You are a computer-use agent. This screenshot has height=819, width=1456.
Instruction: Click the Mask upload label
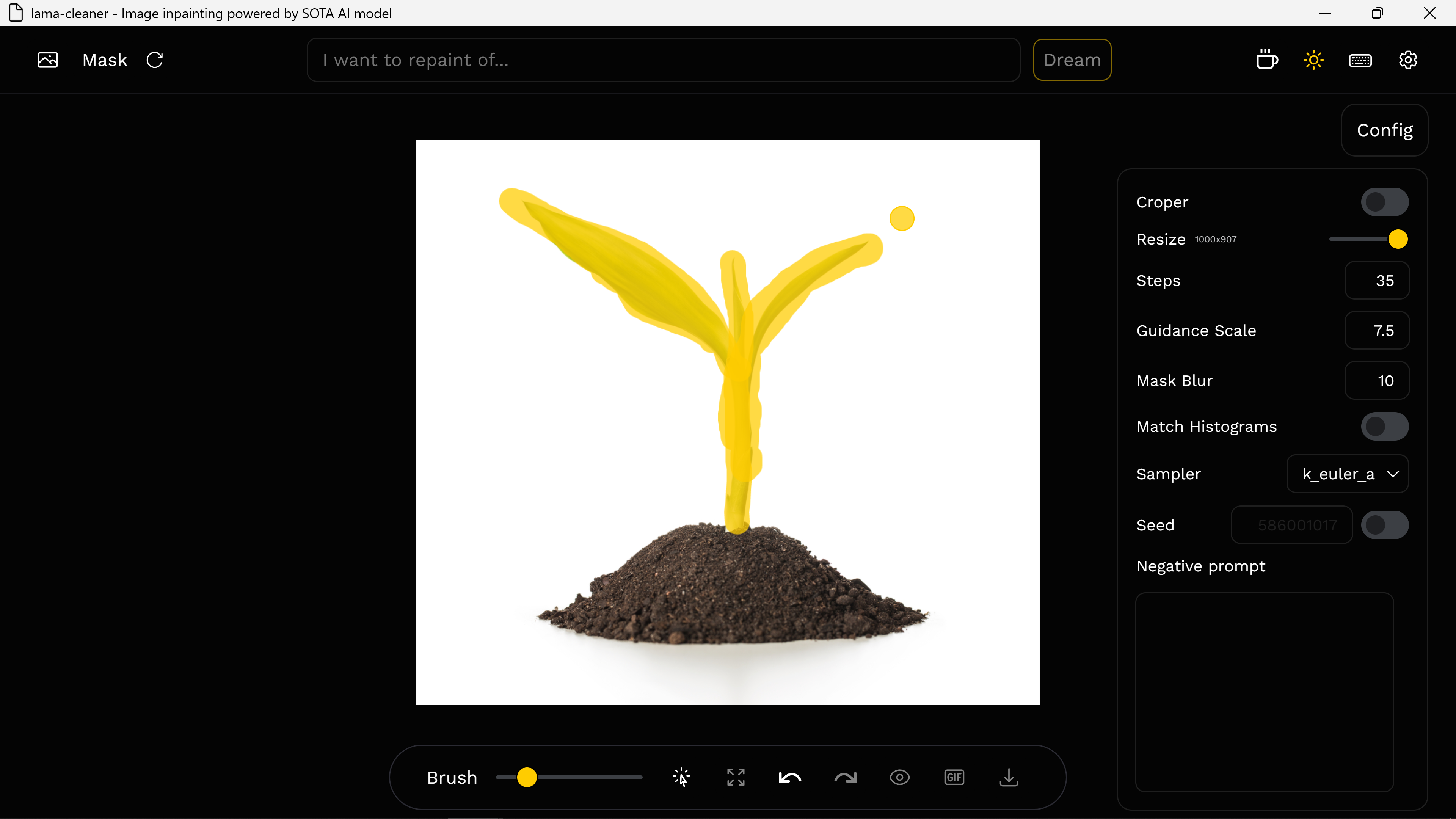tap(105, 60)
